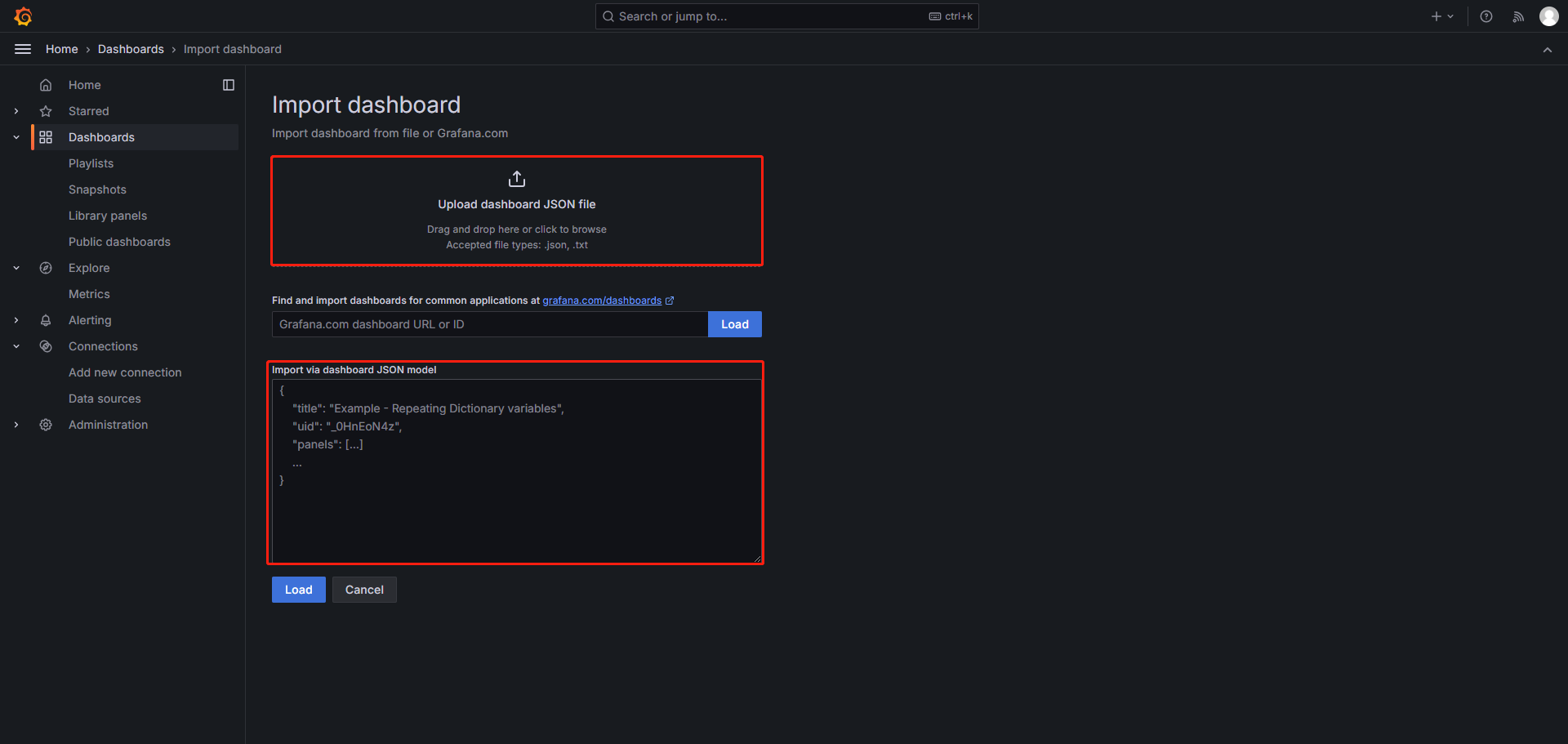Open Add new connection in sidebar
The width and height of the screenshot is (1568, 744).
click(x=125, y=372)
